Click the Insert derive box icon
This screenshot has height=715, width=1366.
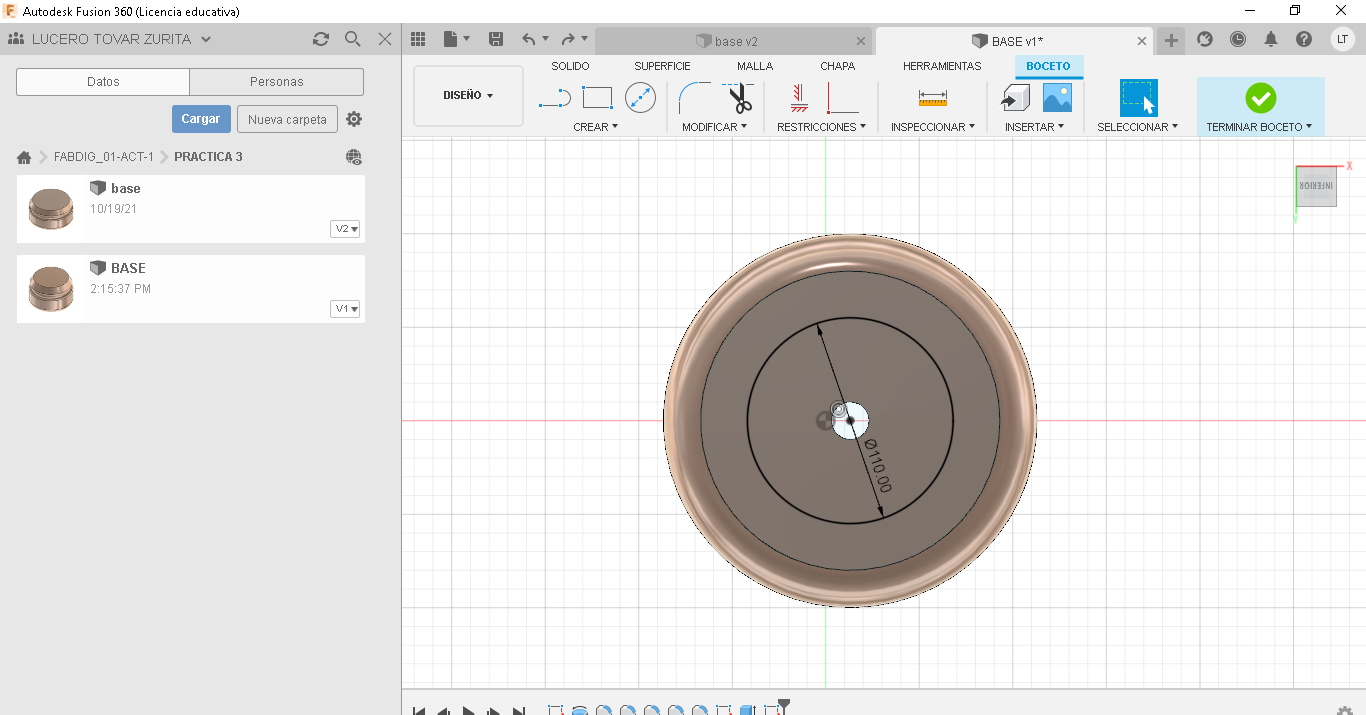(x=1016, y=98)
